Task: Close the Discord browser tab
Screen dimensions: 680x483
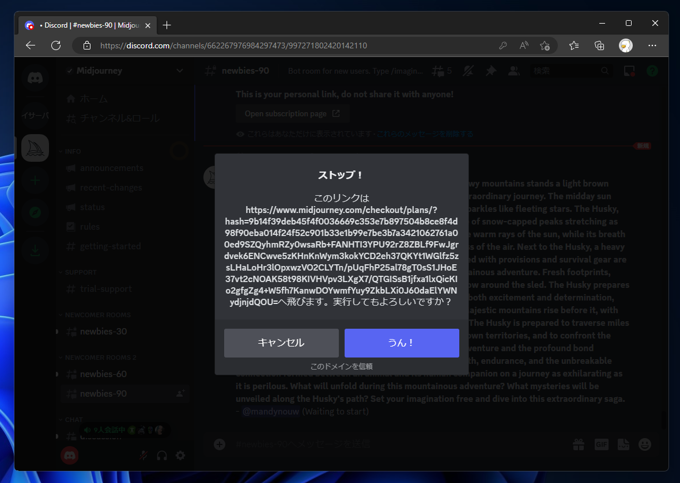Action: coord(147,26)
